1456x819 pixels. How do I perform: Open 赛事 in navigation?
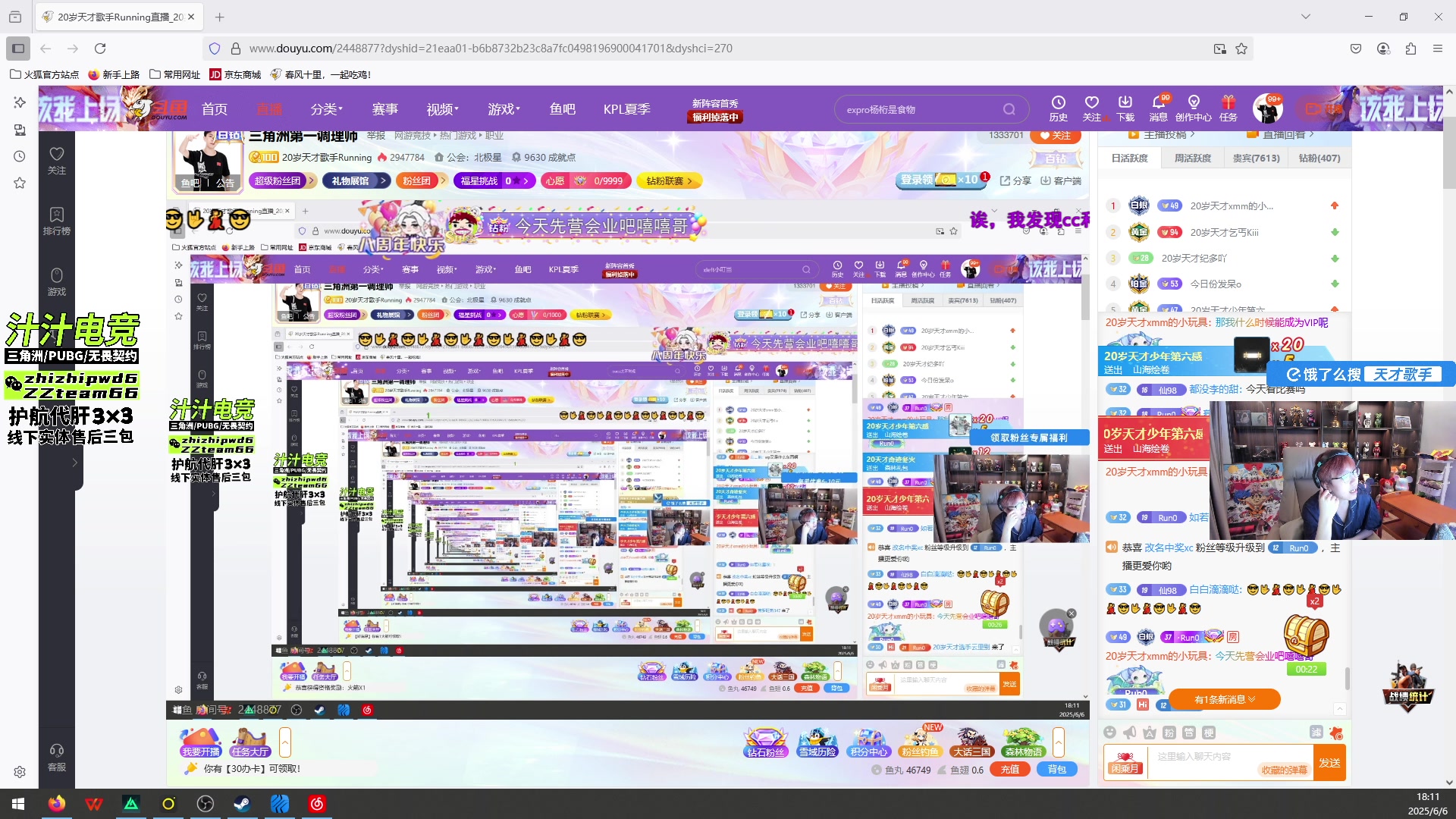385,109
